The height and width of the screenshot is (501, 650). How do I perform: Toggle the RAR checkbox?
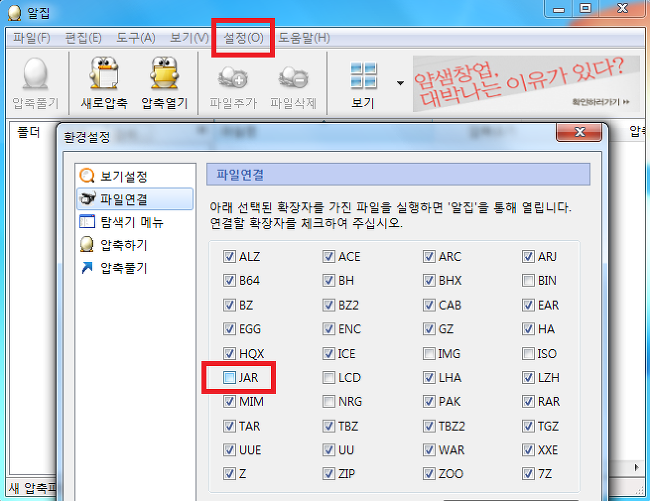[x=528, y=402]
